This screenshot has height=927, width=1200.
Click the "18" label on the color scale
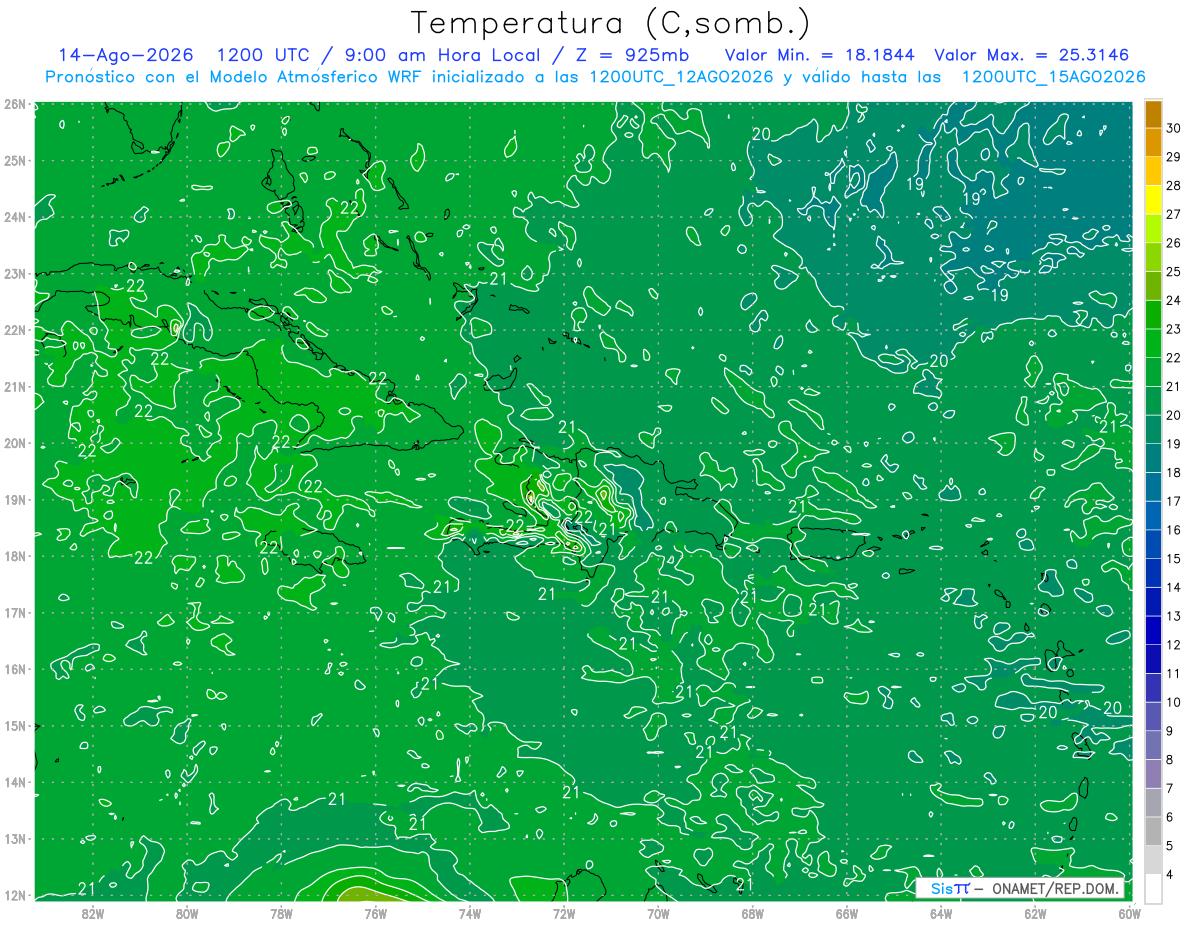tap(1174, 473)
